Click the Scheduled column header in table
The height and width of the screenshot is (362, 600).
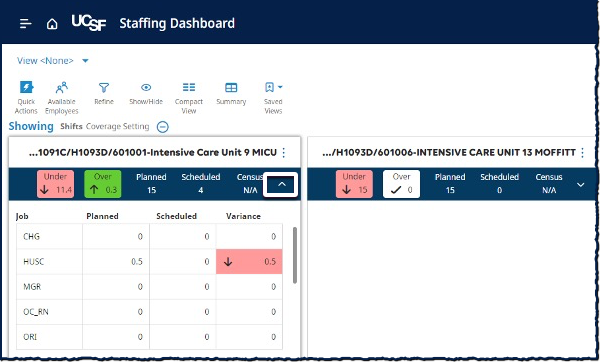pos(176,216)
